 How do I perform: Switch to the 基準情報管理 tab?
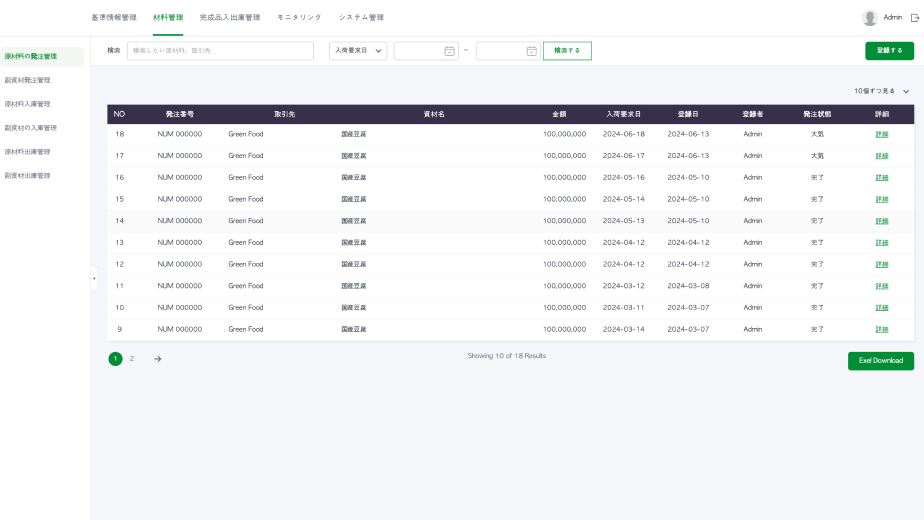pyautogui.click(x=114, y=18)
